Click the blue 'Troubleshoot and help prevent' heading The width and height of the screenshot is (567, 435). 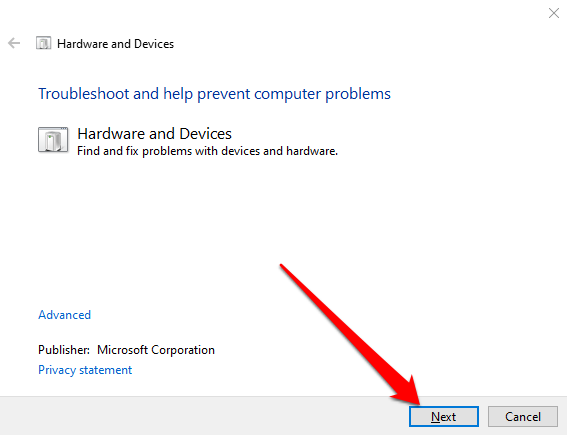pyautogui.click(x=214, y=94)
